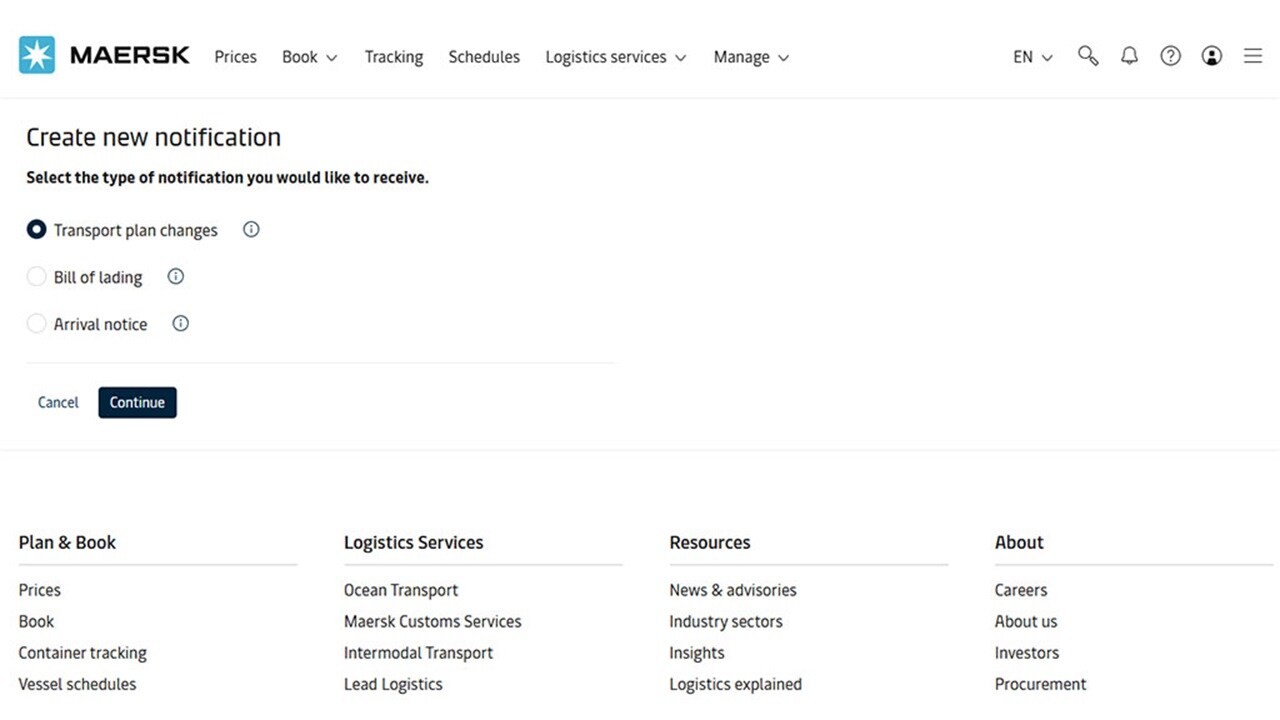
Task: Click the notifications bell icon
Action: click(1129, 56)
